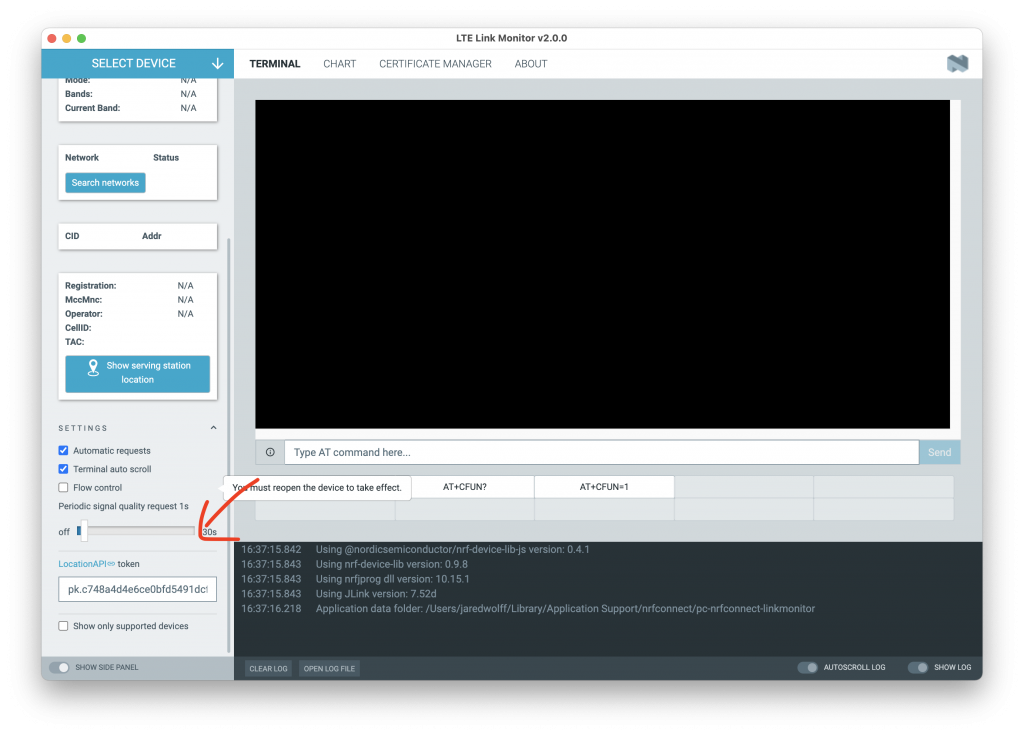Click the Select Device arrow icon

(x=217, y=63)
